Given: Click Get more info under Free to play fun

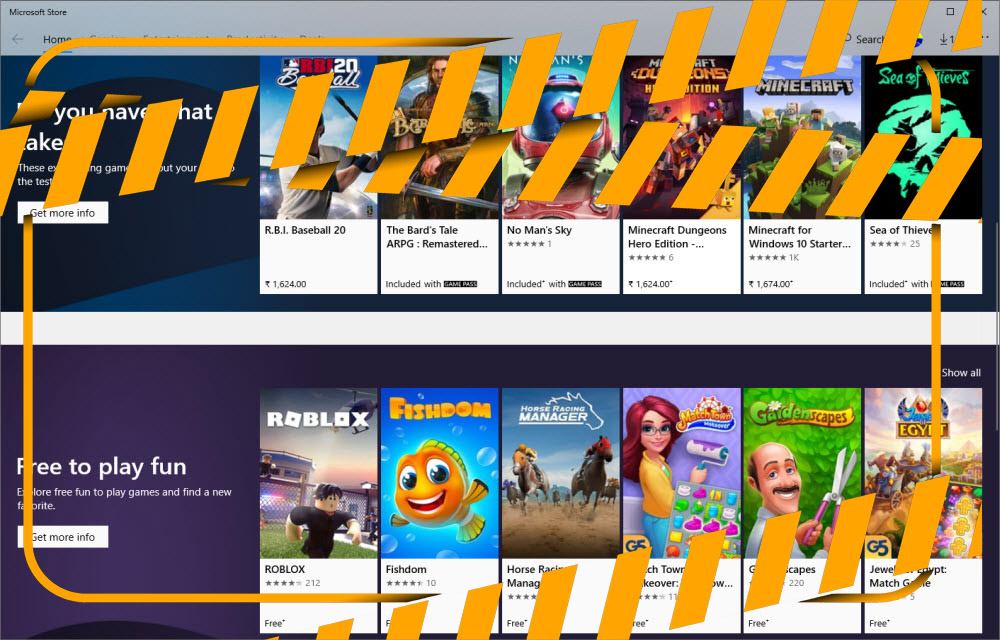Looking at the screenshot, I should coord(62,537).
